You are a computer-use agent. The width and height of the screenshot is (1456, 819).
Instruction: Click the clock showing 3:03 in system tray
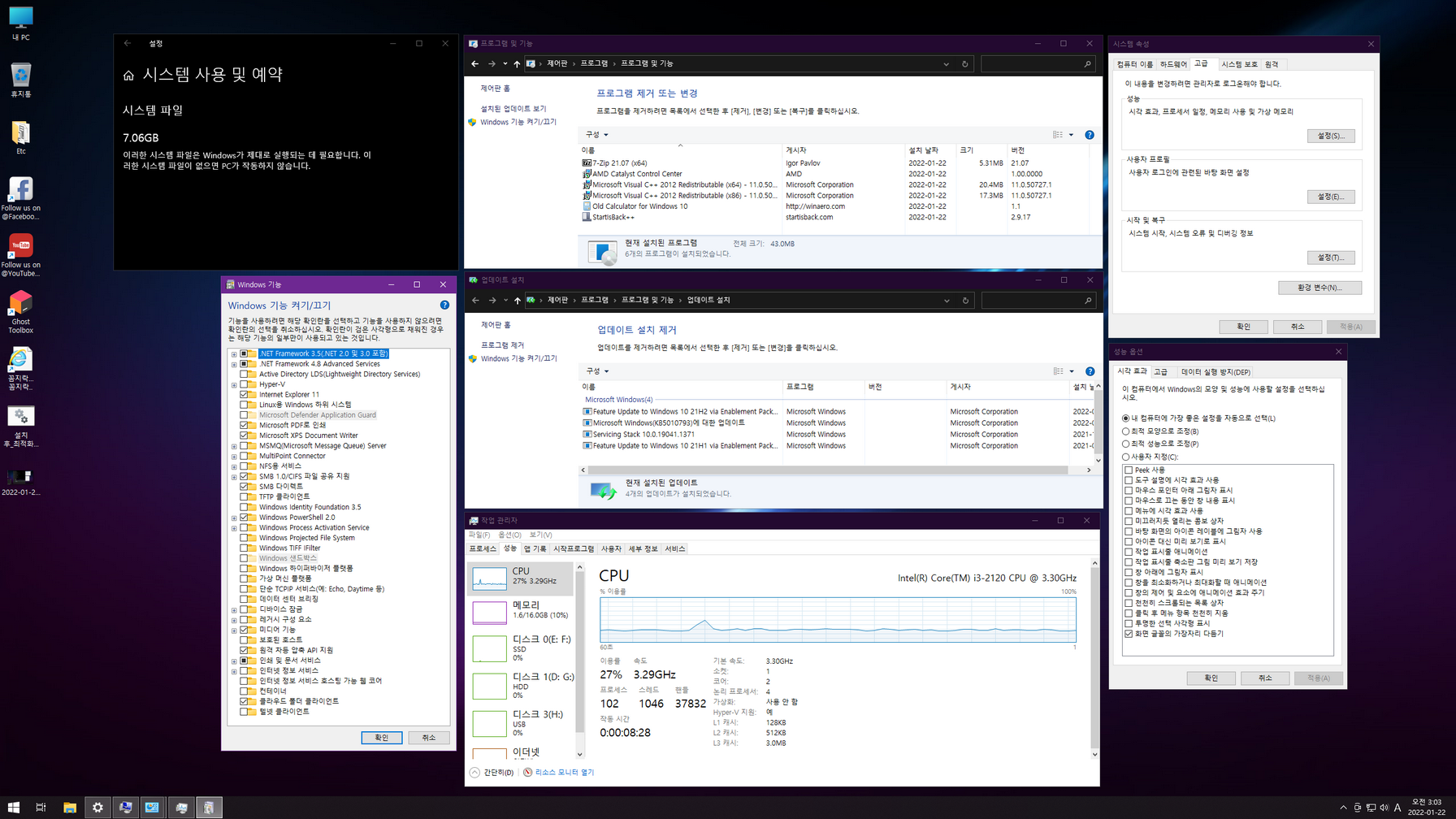pos(1427,802)
